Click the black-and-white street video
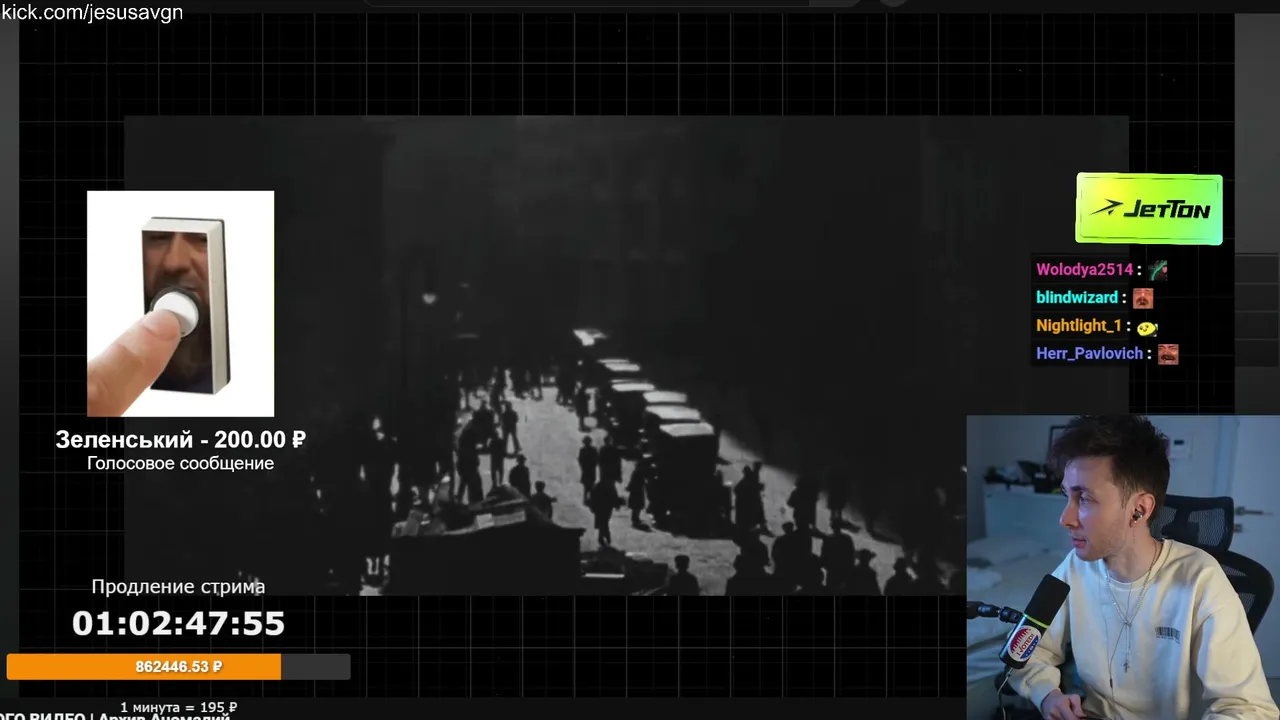 (x=626, y=355)
